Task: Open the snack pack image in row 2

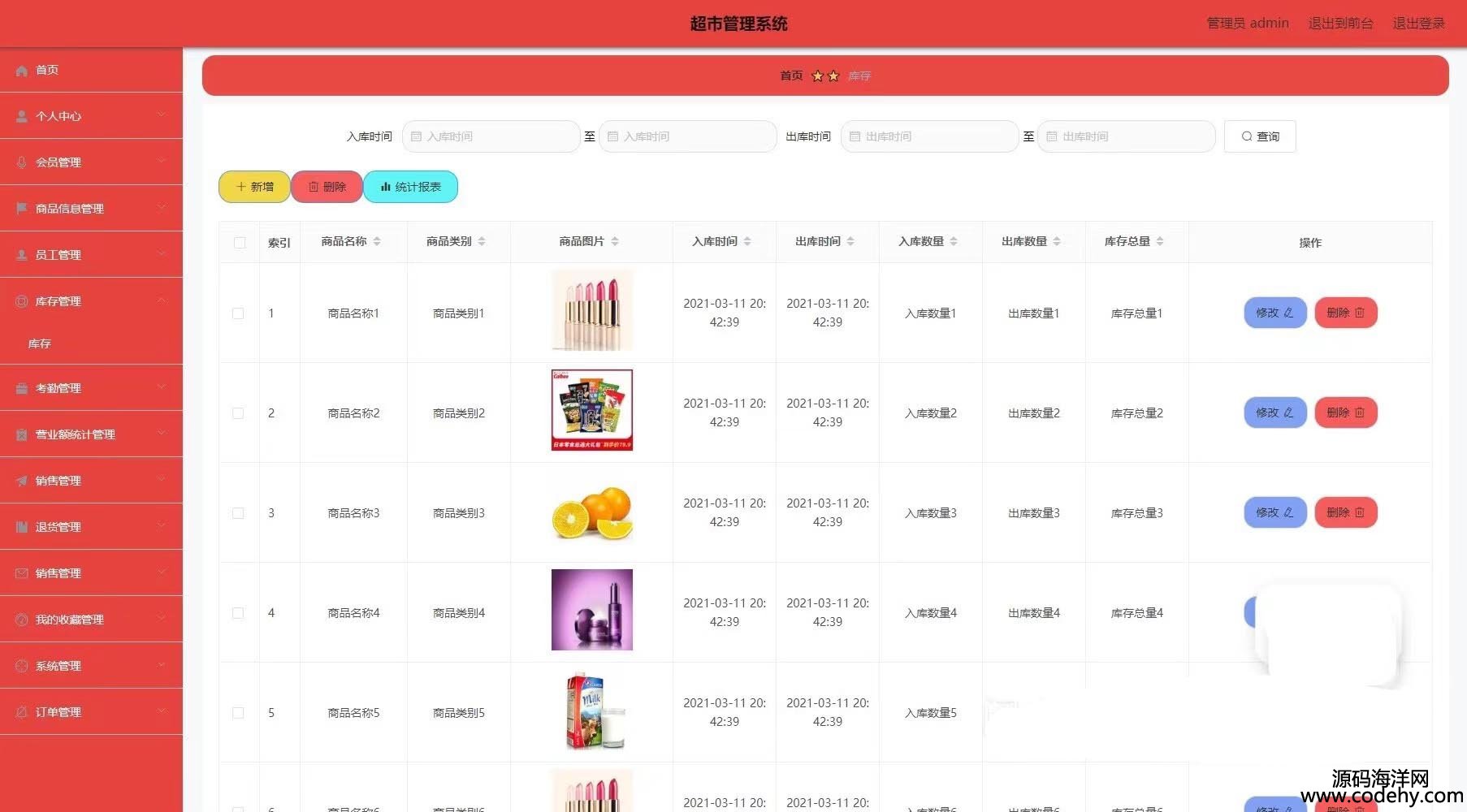Action: tap(592, 410)
